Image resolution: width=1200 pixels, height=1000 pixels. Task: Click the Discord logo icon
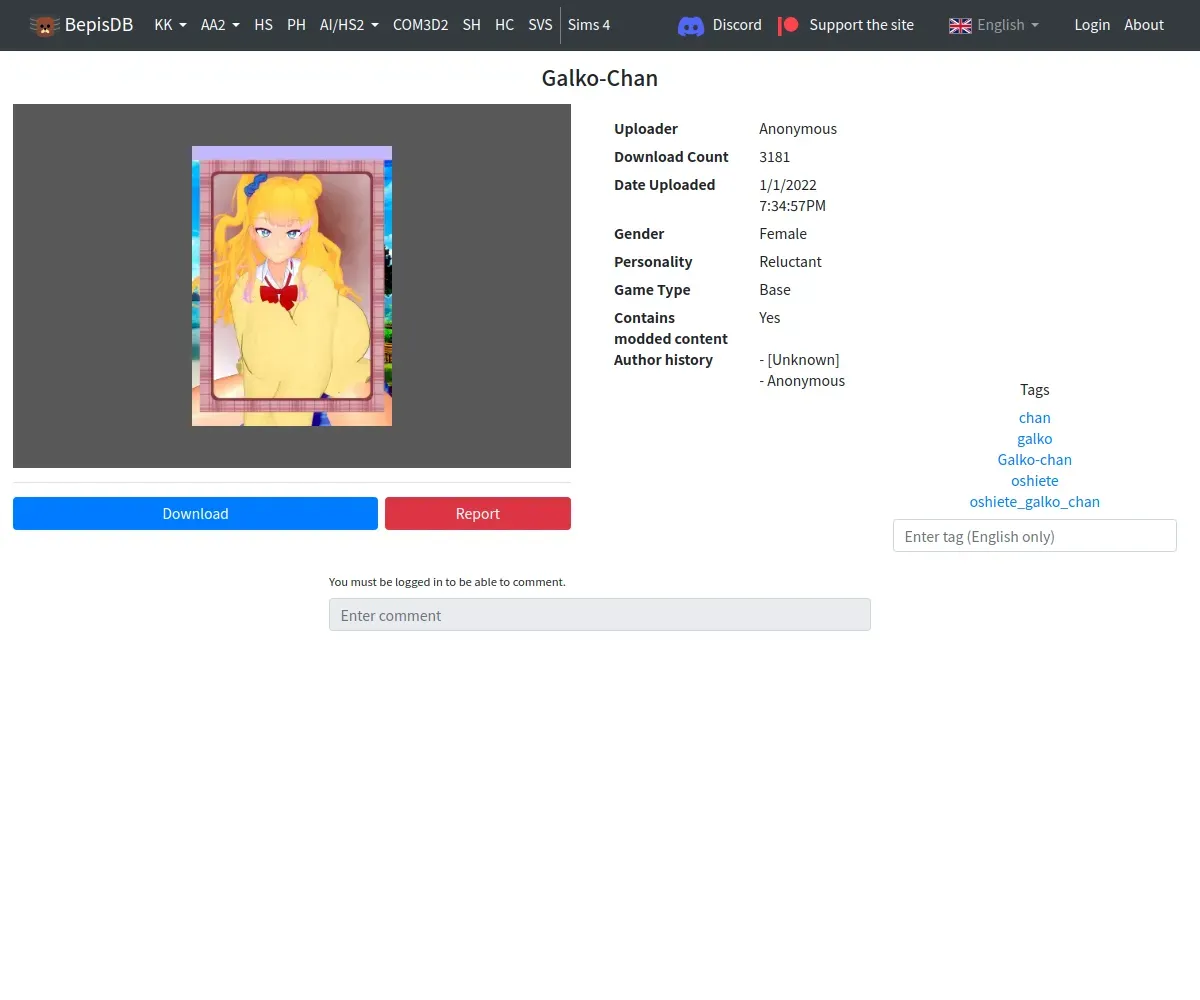click(691, 25)
